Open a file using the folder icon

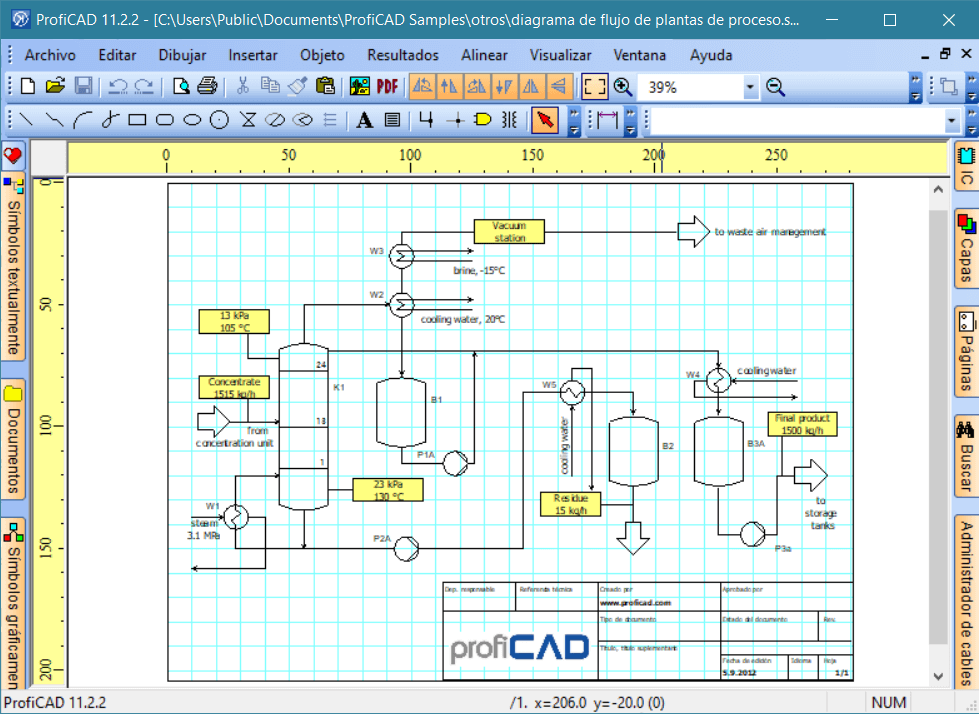point(55,86)
